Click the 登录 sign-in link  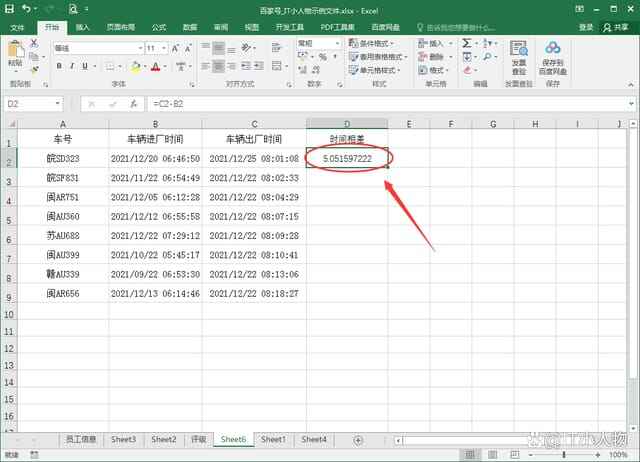pyautogui.click(x=586, y=27)
